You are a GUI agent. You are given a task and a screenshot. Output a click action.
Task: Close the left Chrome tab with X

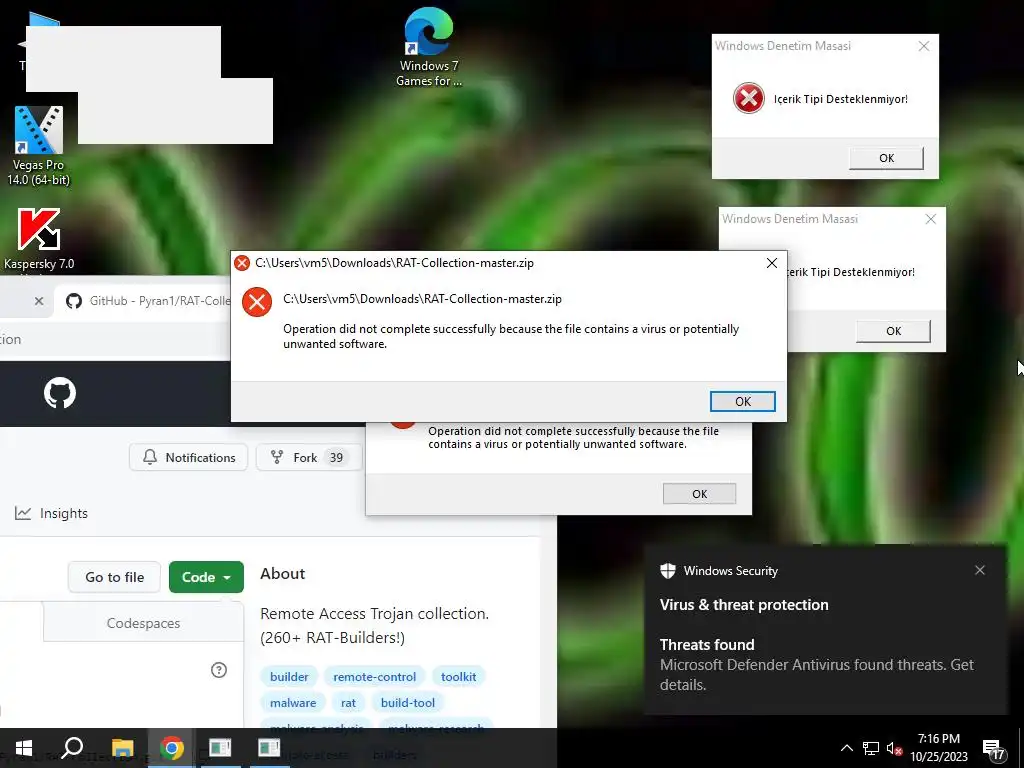(39, 301)
